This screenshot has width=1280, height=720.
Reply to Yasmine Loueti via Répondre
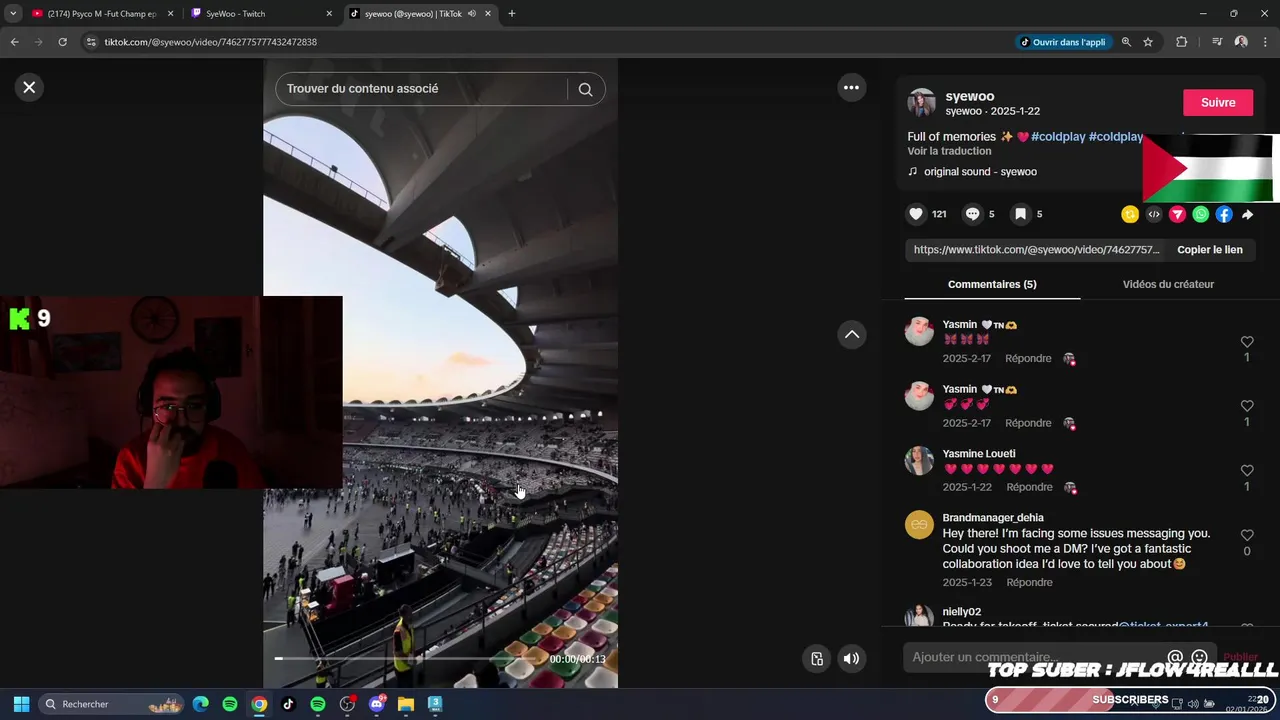coord(1029,487)
